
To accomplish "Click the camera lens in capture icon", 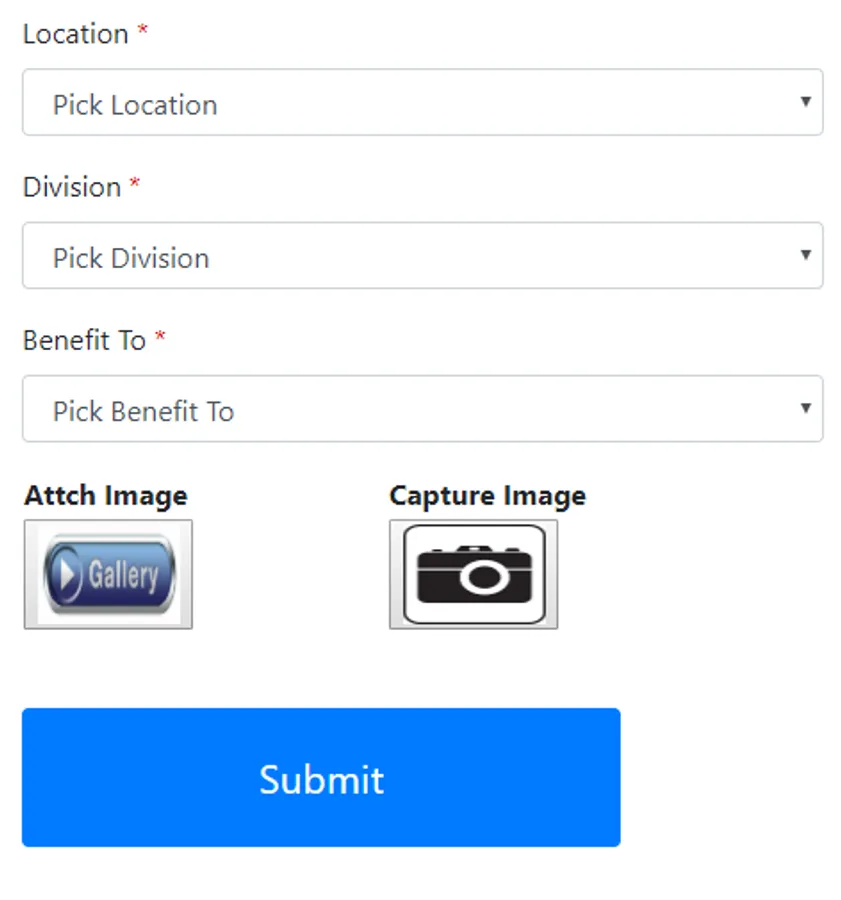I will [483, 577].
